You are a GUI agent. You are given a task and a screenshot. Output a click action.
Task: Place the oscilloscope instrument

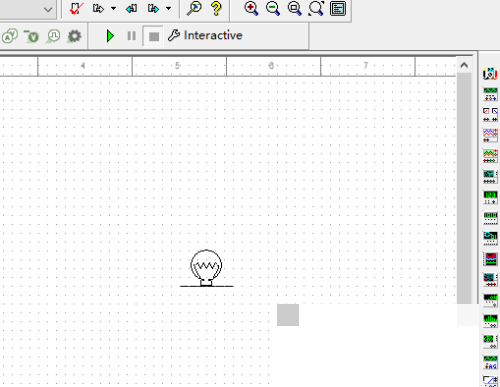[x=490, y=135]
